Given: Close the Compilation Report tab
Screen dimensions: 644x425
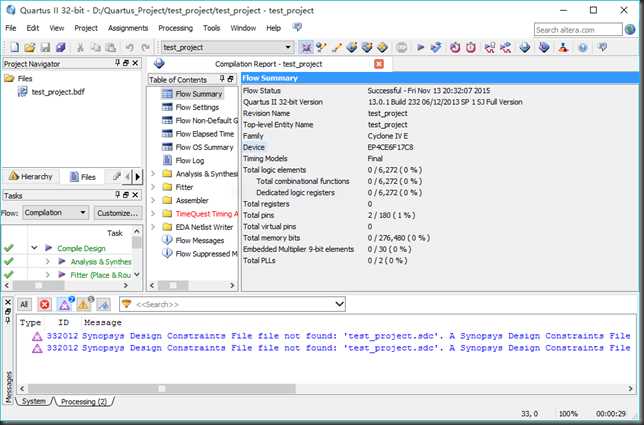Looking at the screenshot, I should [x=379, y=64].
